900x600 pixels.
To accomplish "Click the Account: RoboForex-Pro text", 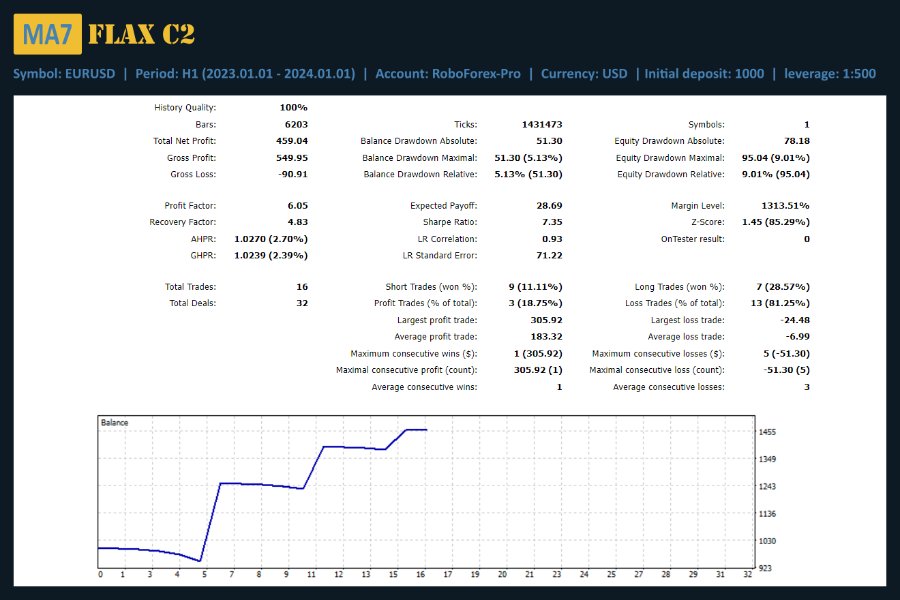I will point(448,73).
